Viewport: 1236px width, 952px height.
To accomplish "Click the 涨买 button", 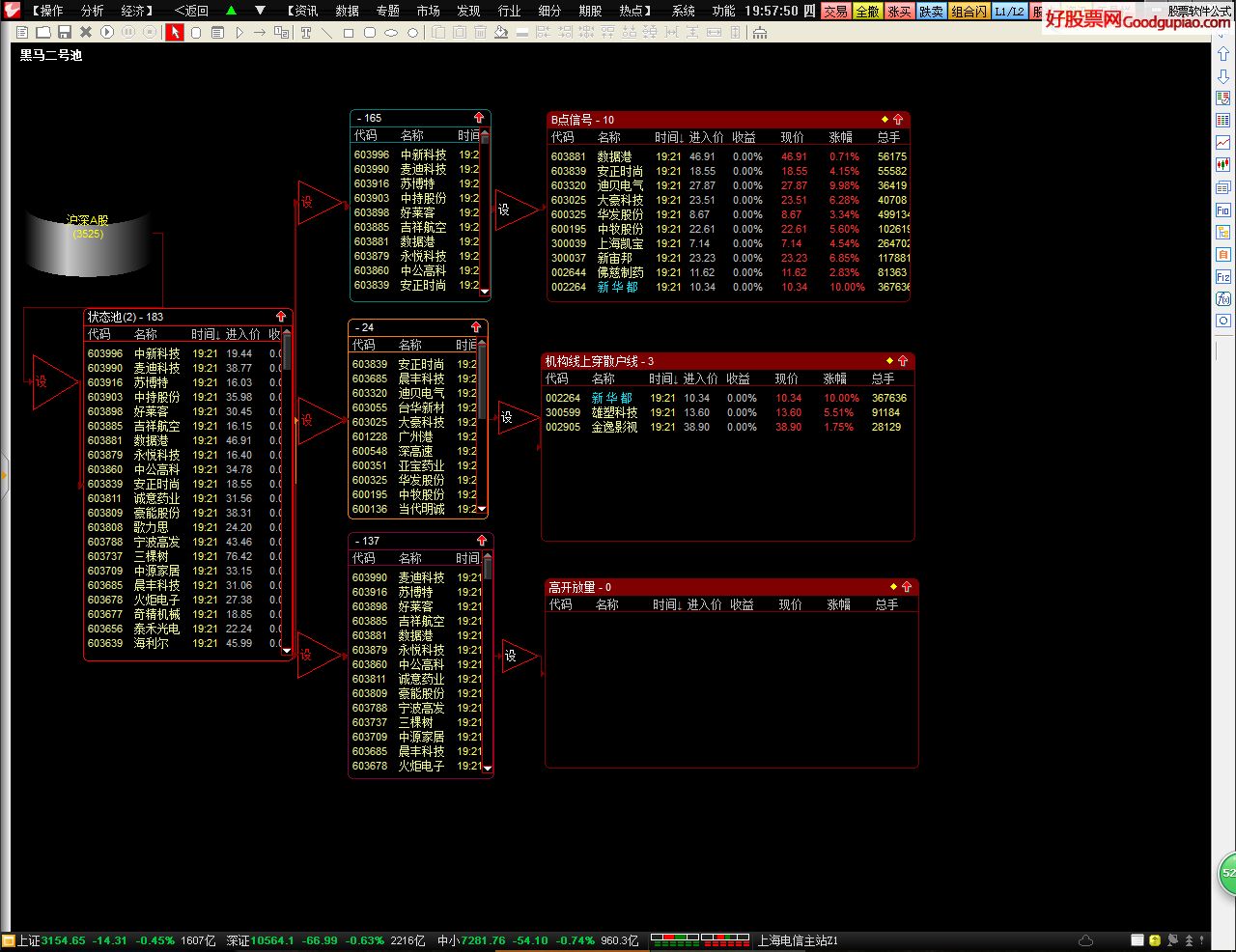I will (899, 11).
